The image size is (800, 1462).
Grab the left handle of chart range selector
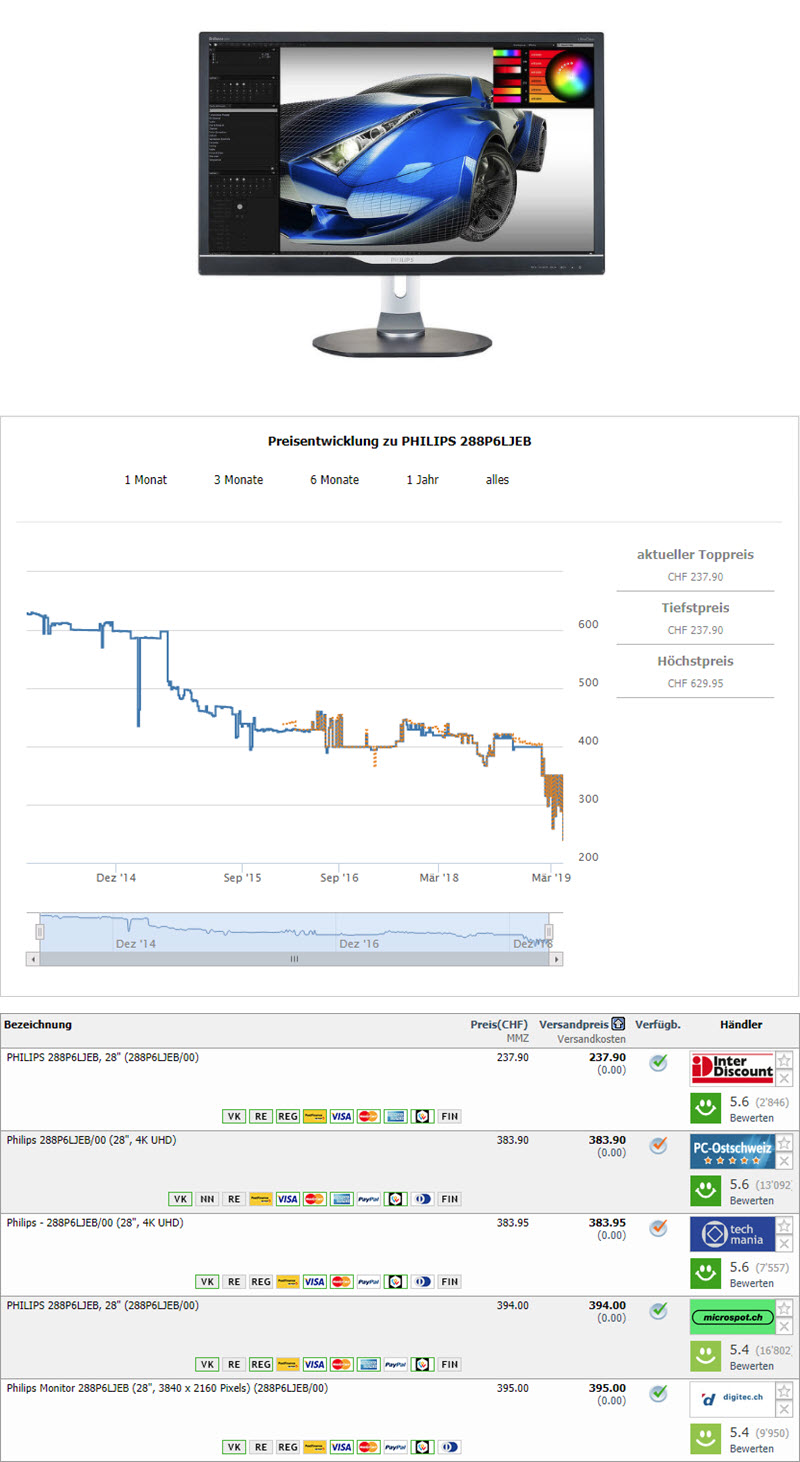(40, 932)
